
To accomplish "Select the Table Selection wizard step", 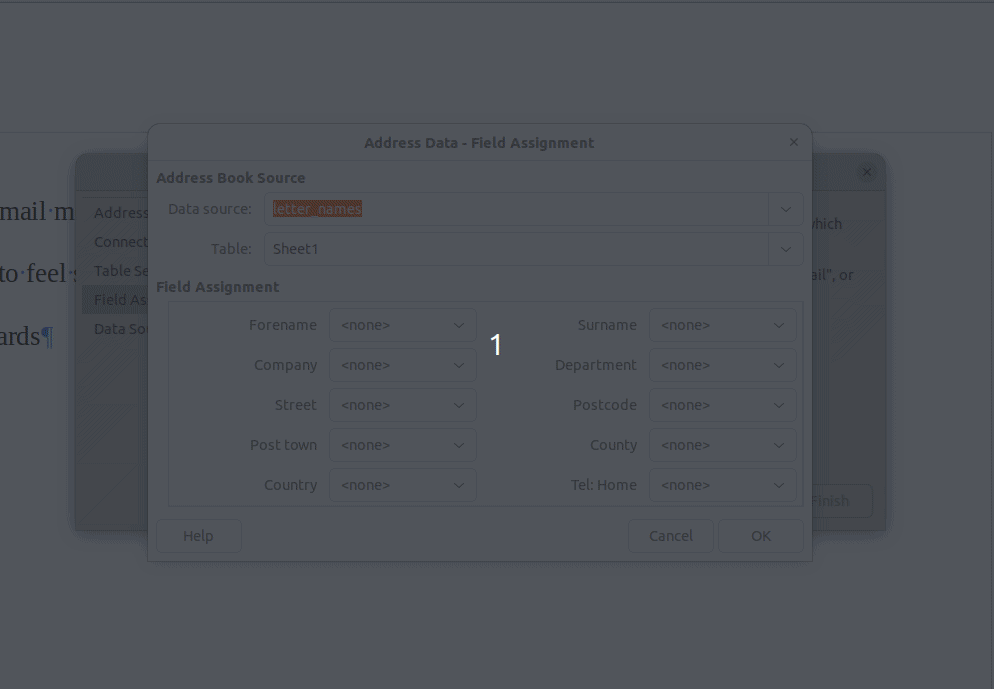I will [118, 271].
